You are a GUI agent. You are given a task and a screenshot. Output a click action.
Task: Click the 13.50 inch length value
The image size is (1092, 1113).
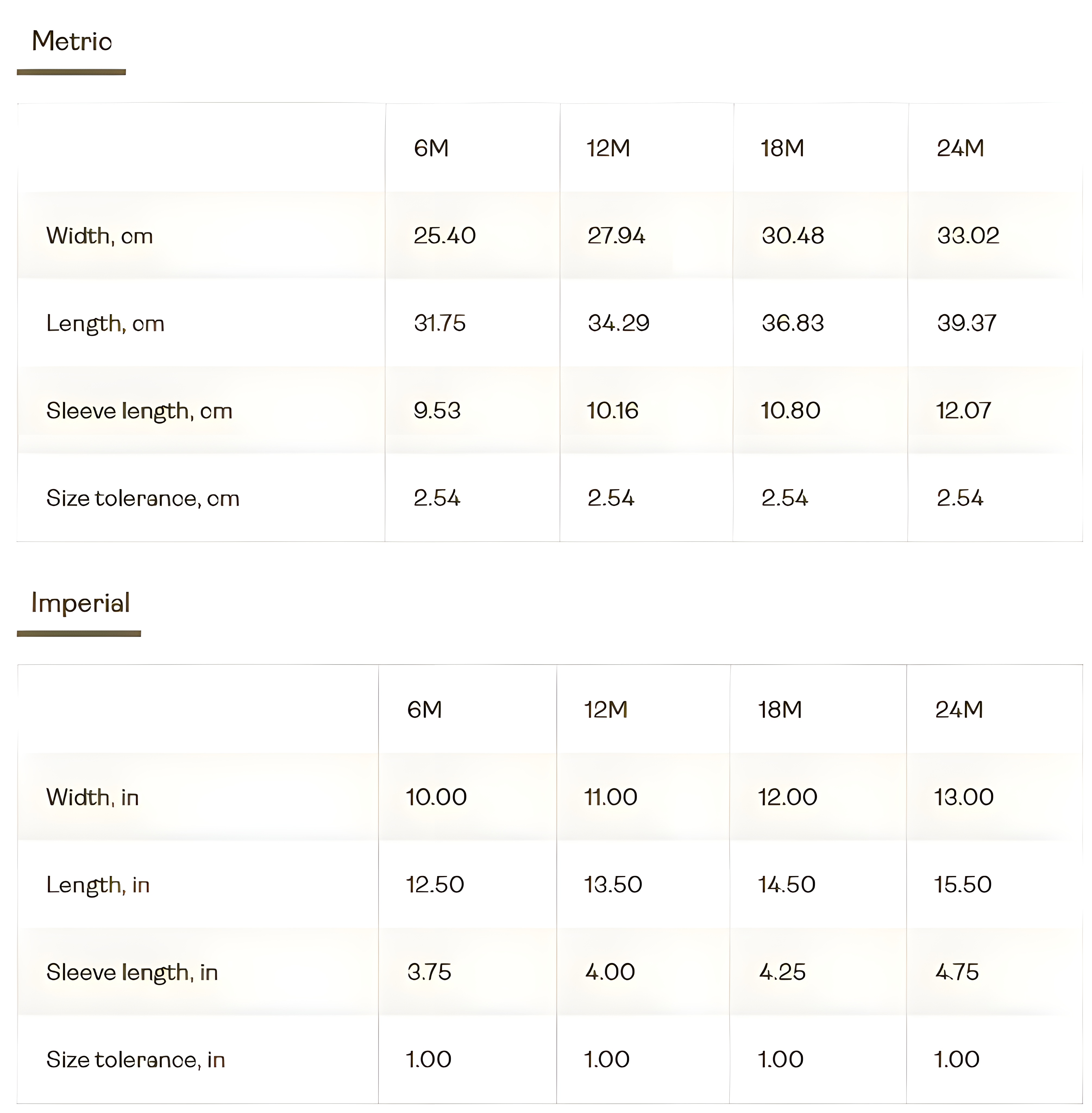tap(613, 885)
